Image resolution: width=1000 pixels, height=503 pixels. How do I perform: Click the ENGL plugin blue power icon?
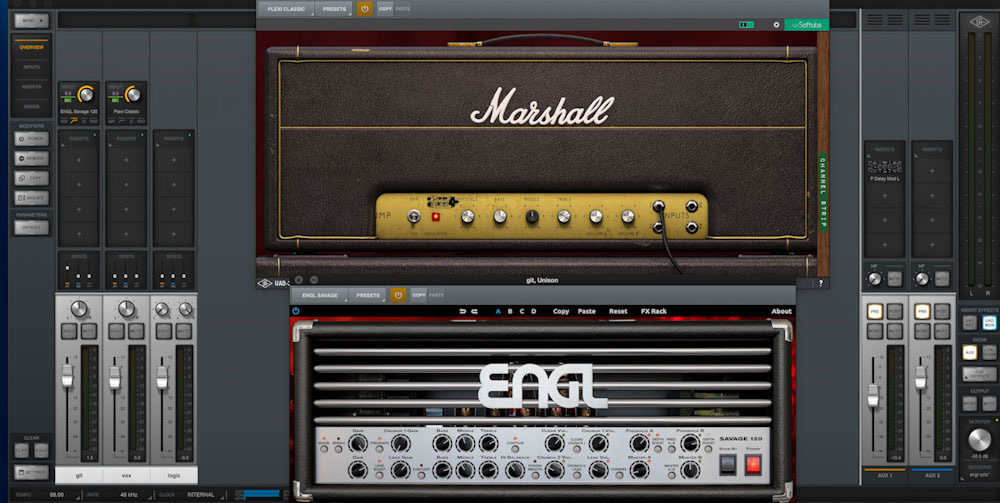tap(297, 311)
